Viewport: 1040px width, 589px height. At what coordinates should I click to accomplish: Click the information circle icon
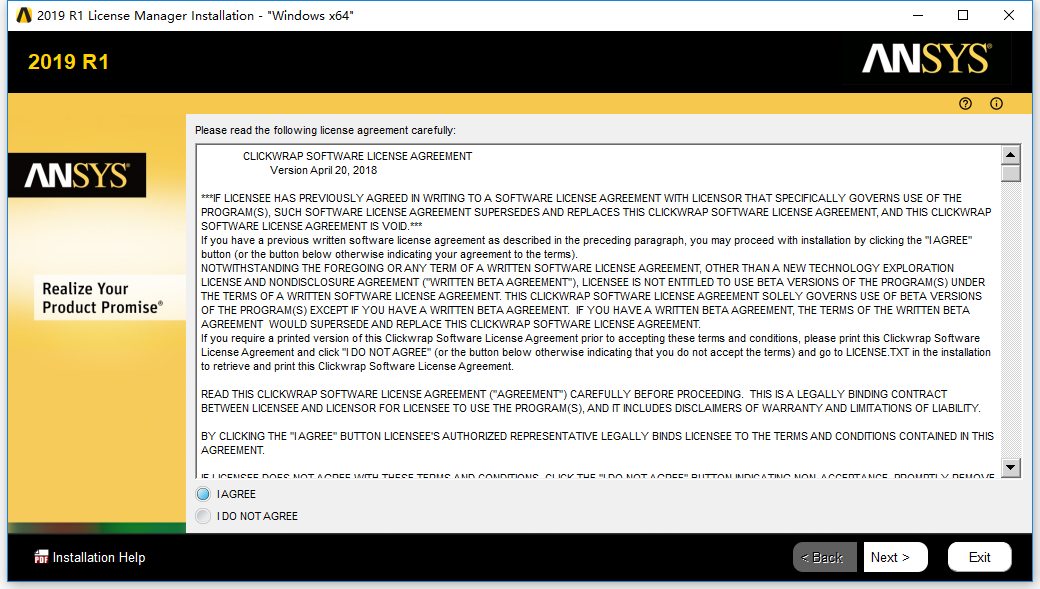coord(996,103)
